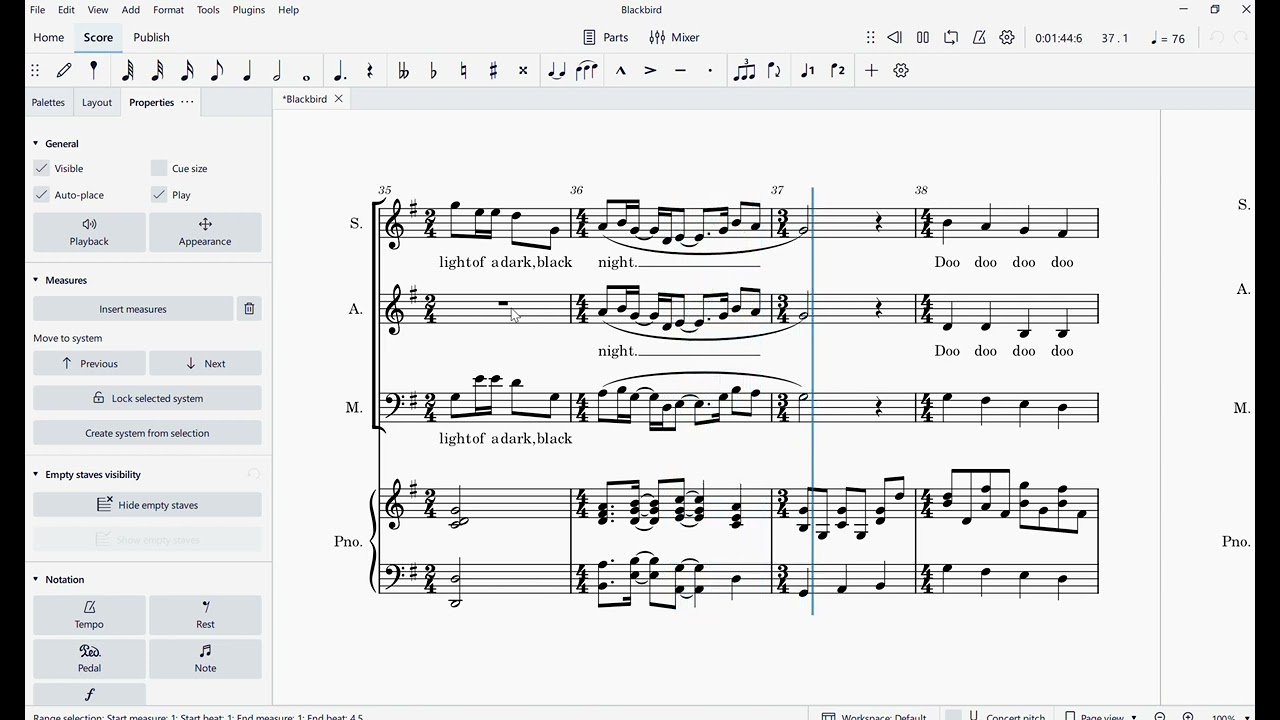
Task: Open the Plugins menu
Action: (x=249, y=10)
